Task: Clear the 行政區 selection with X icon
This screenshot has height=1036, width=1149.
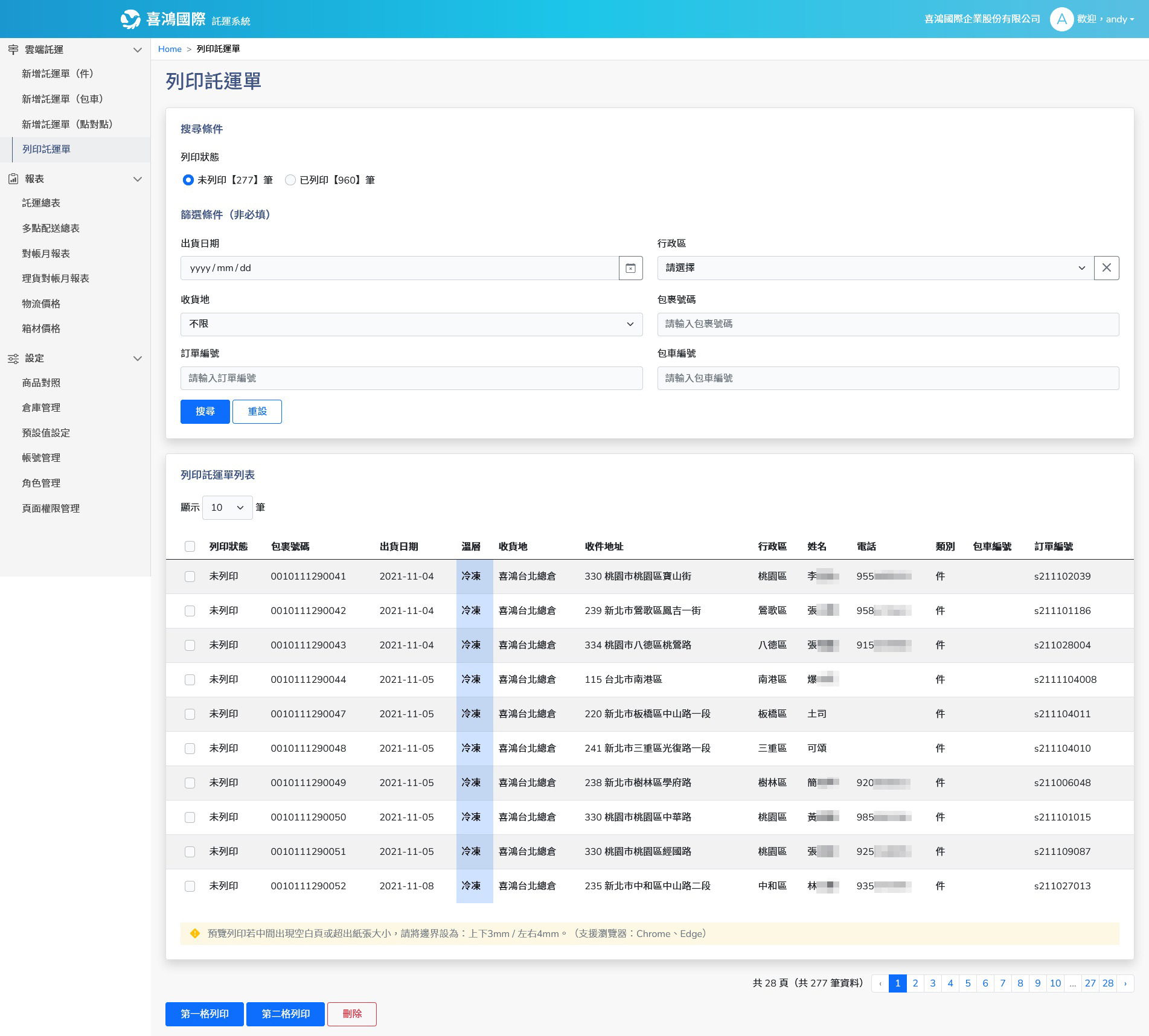Action: point(1106,268)
